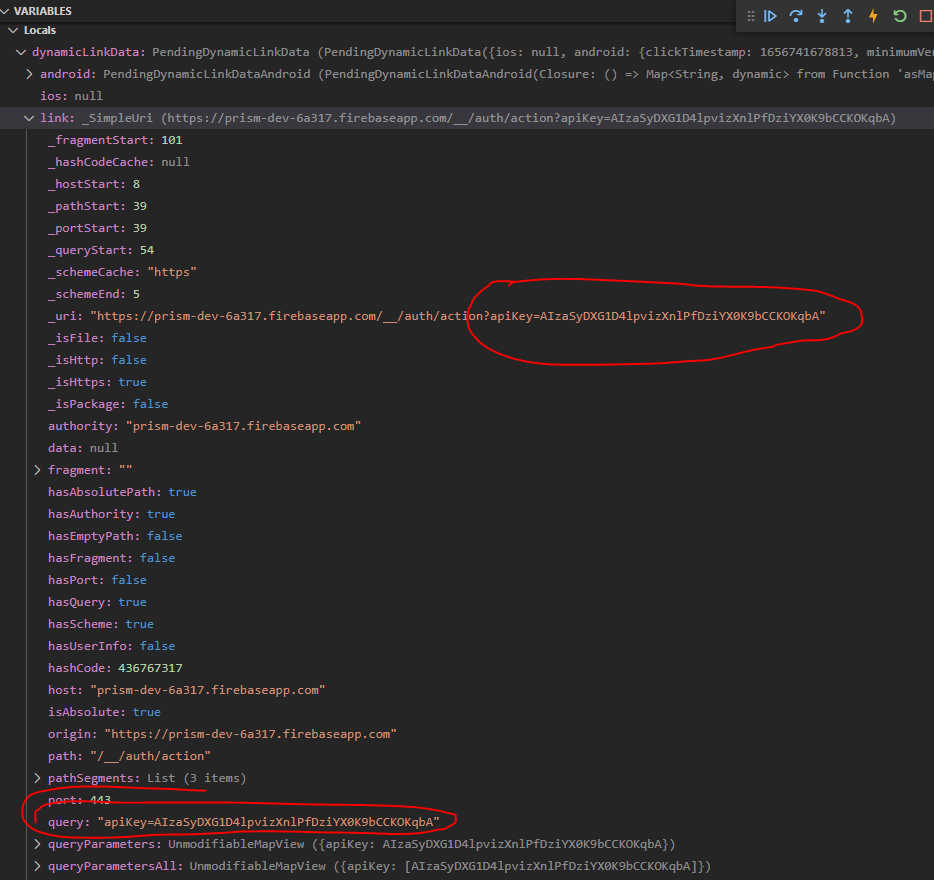934x880 pixels.
Task: Select the host variable row
Action: click(x=467, y=691)
